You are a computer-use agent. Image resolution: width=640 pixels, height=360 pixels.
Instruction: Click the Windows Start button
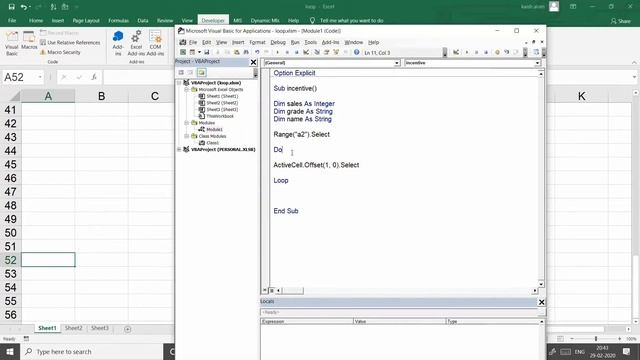tap(10, 351)
